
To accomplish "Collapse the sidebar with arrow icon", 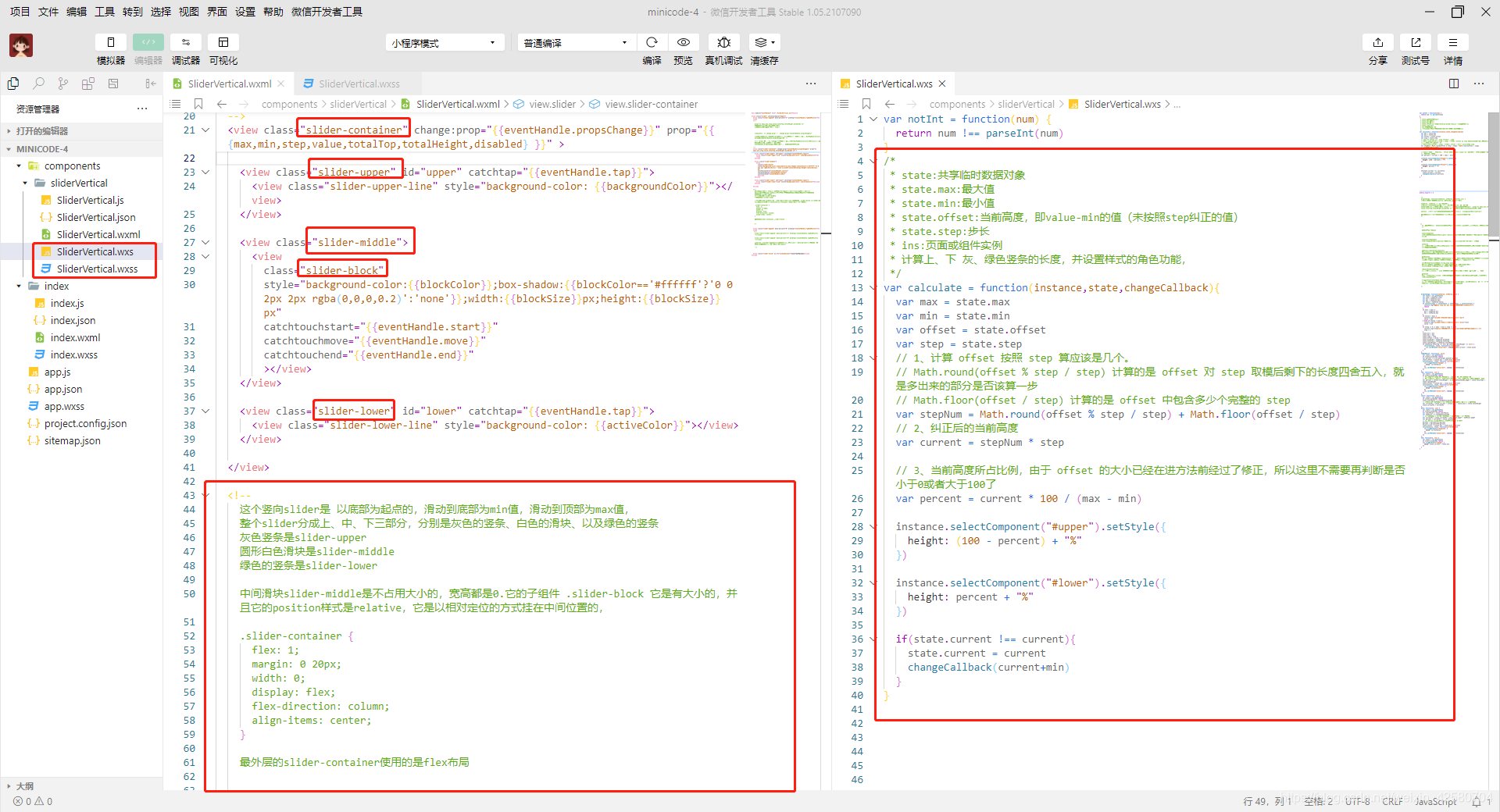I will click(x=151, y=84).
